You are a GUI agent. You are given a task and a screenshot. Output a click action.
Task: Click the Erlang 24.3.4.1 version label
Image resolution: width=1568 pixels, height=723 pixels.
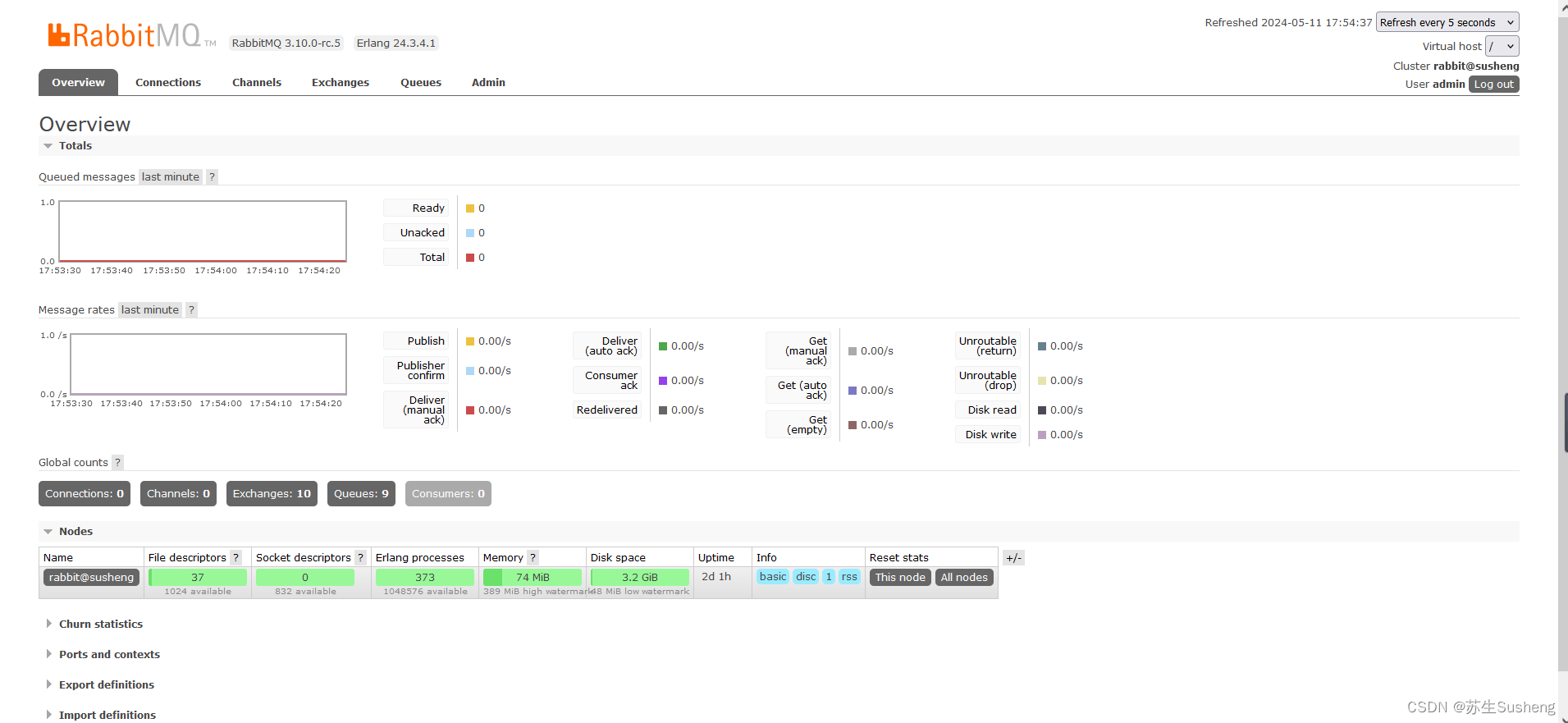click(x=396, y=43)
